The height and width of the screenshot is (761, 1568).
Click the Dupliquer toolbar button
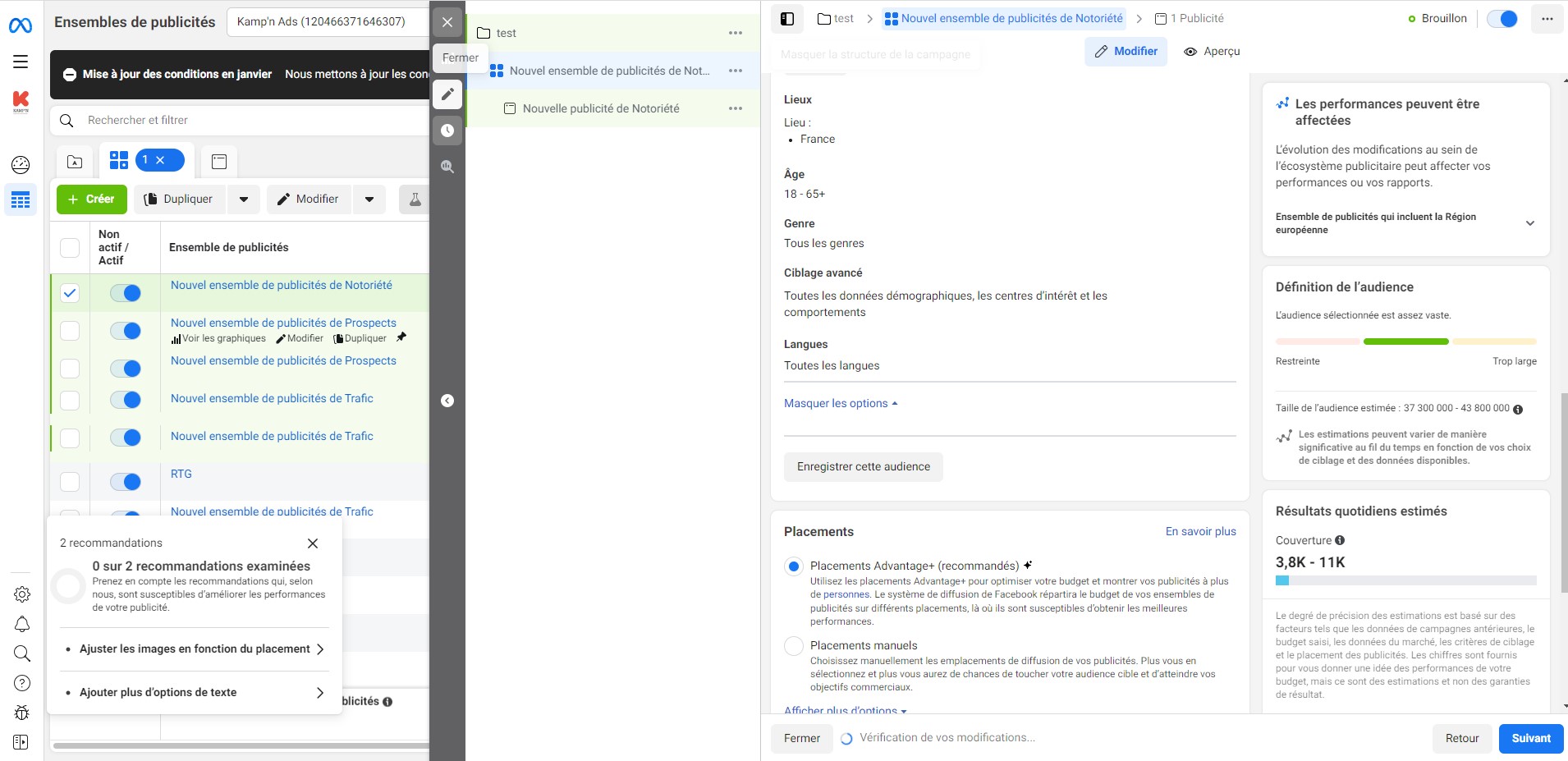point(179,199)
